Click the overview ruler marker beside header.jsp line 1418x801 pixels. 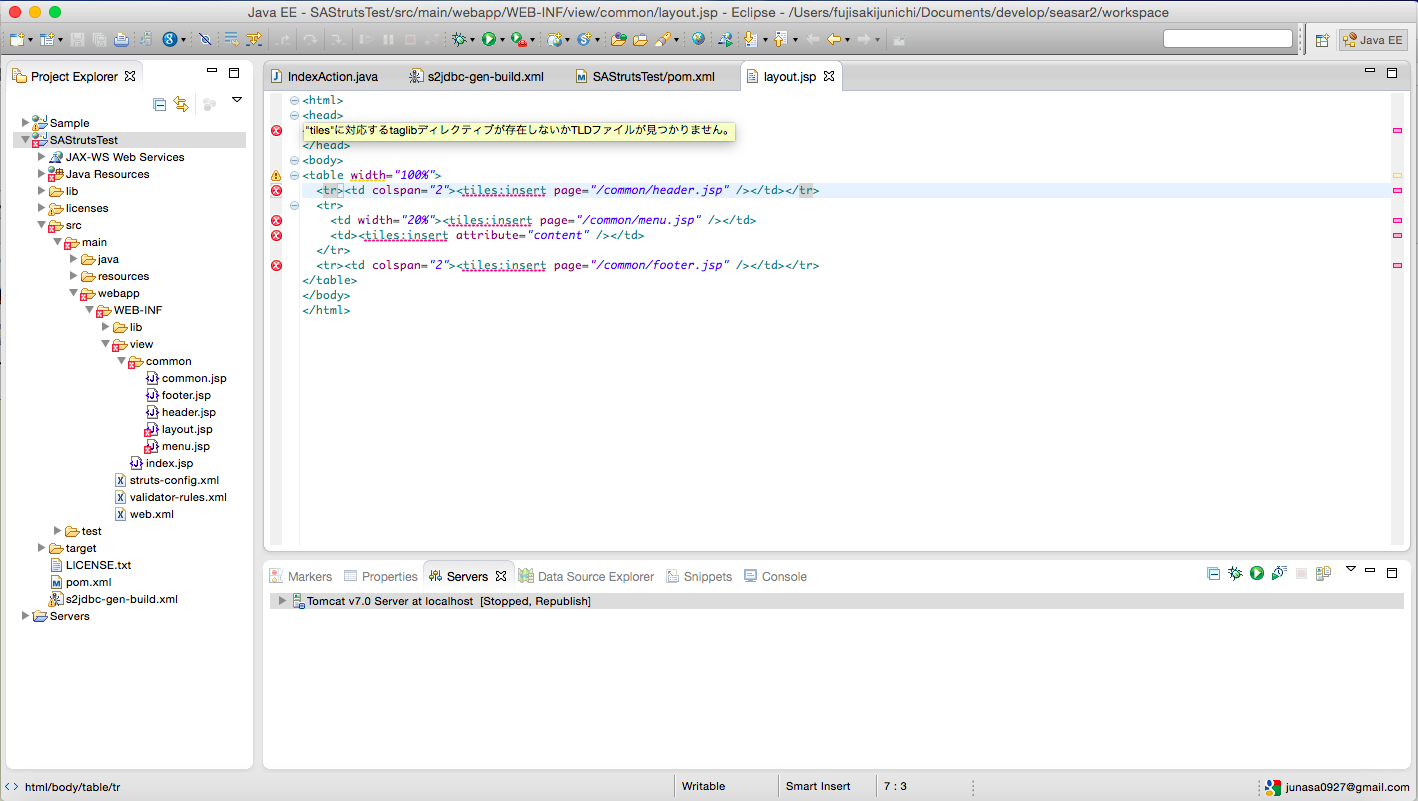click(x=1397, y=190)
